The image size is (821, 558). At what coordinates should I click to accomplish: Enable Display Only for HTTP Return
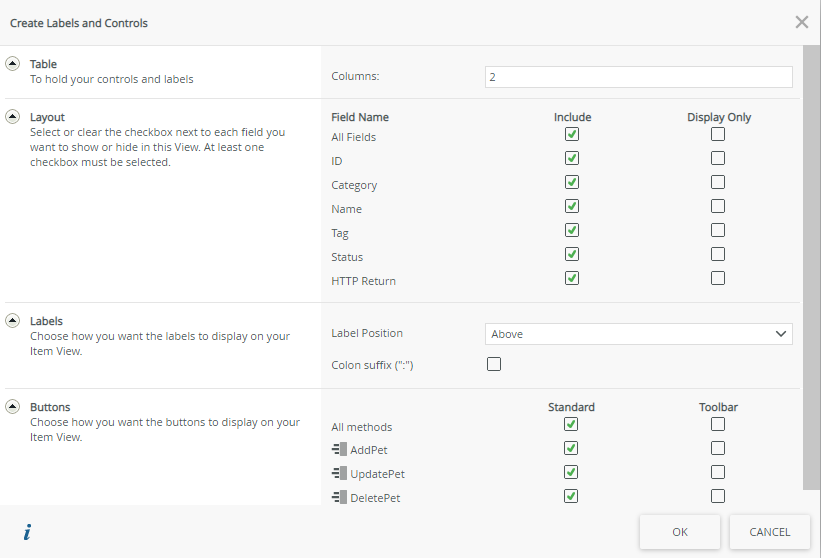[718, 278]
